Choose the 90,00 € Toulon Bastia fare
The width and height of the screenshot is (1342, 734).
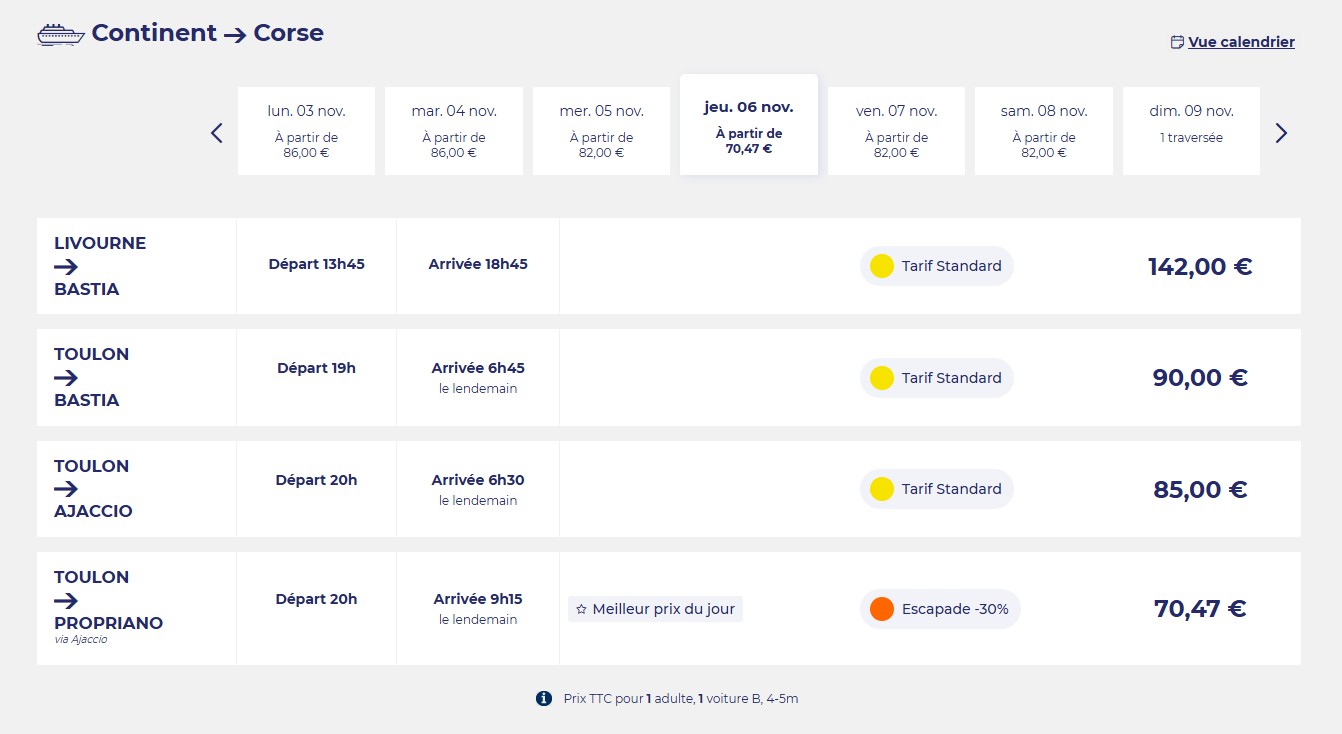pyautogui.click(x=1199, y=378)
